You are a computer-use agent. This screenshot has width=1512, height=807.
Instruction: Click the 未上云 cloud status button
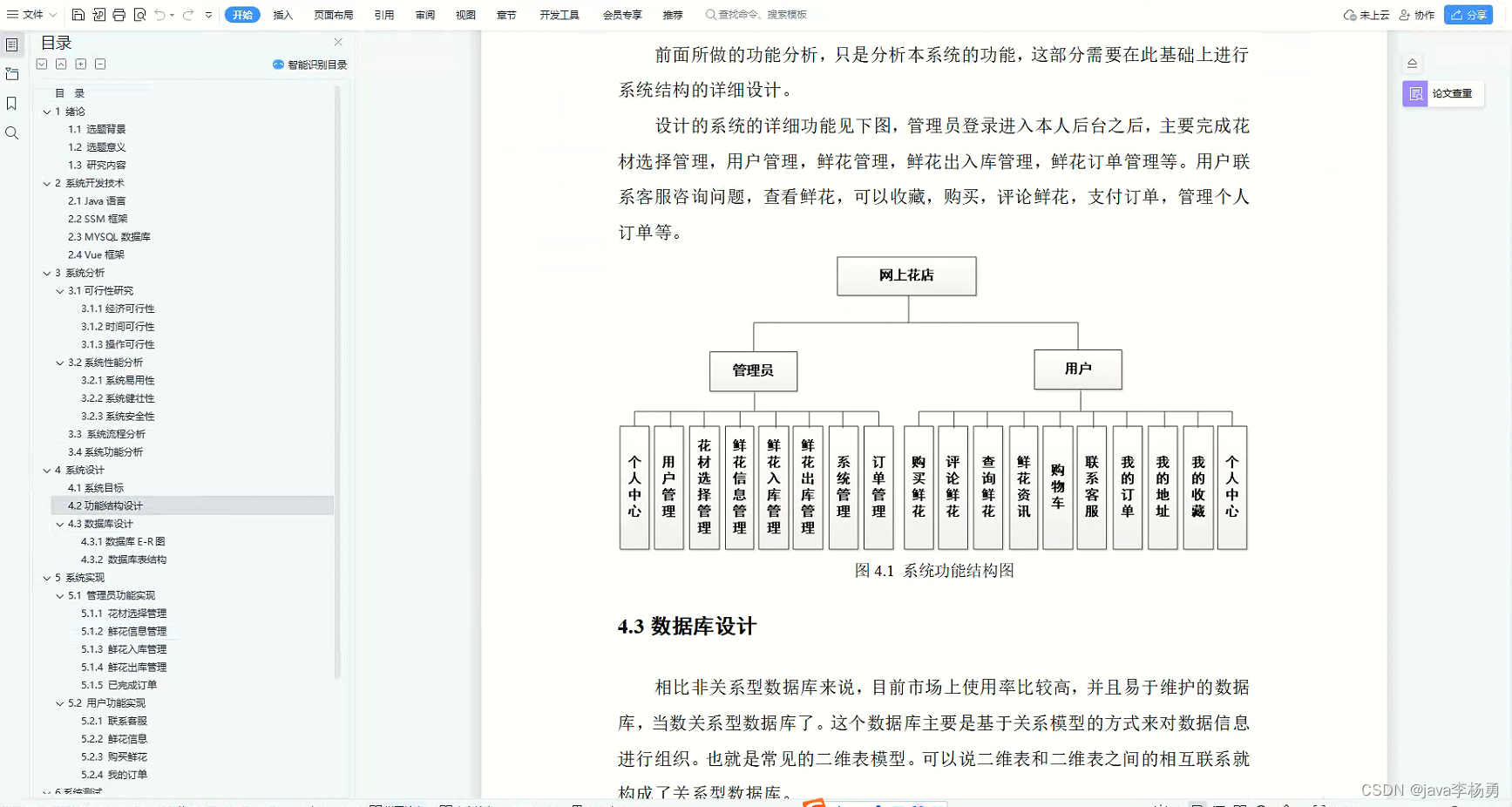[x=1366, y=15]
